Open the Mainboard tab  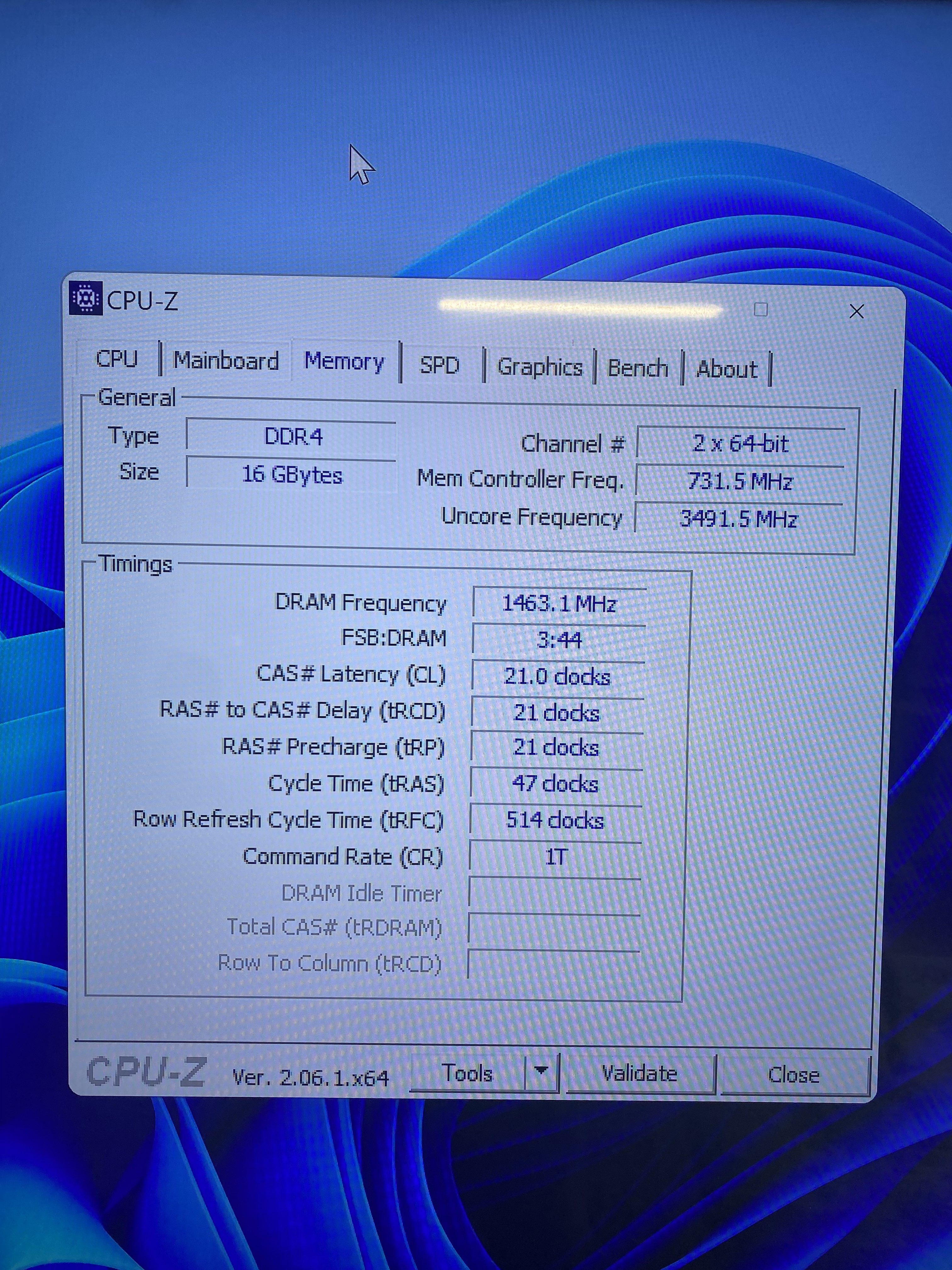(226, 361)
